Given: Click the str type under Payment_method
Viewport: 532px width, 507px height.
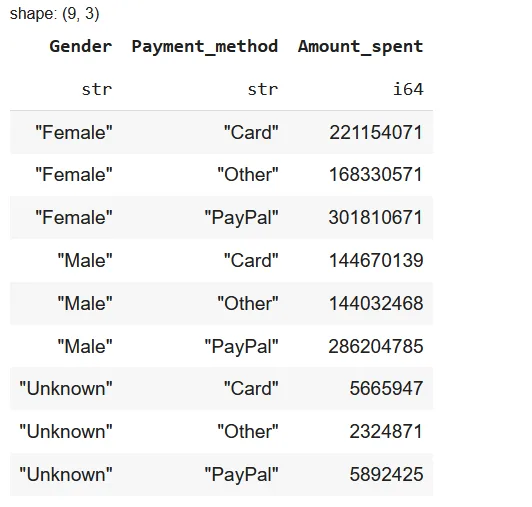Looking at the screenshot, I should pos(263,90).
